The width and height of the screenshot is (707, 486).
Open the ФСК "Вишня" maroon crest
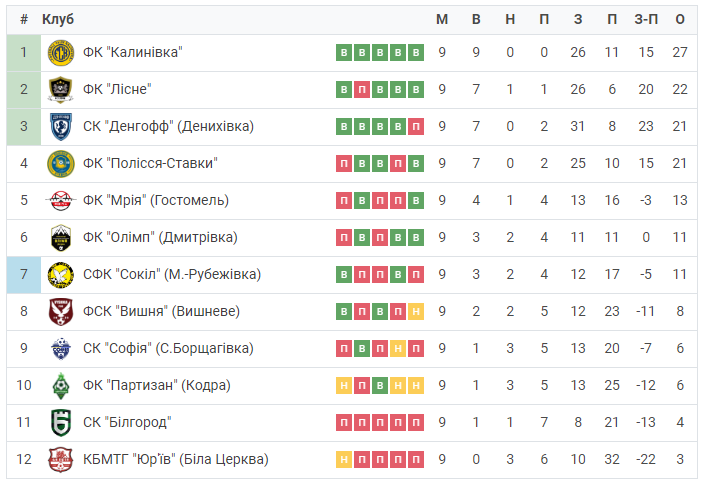click(61, 312)
